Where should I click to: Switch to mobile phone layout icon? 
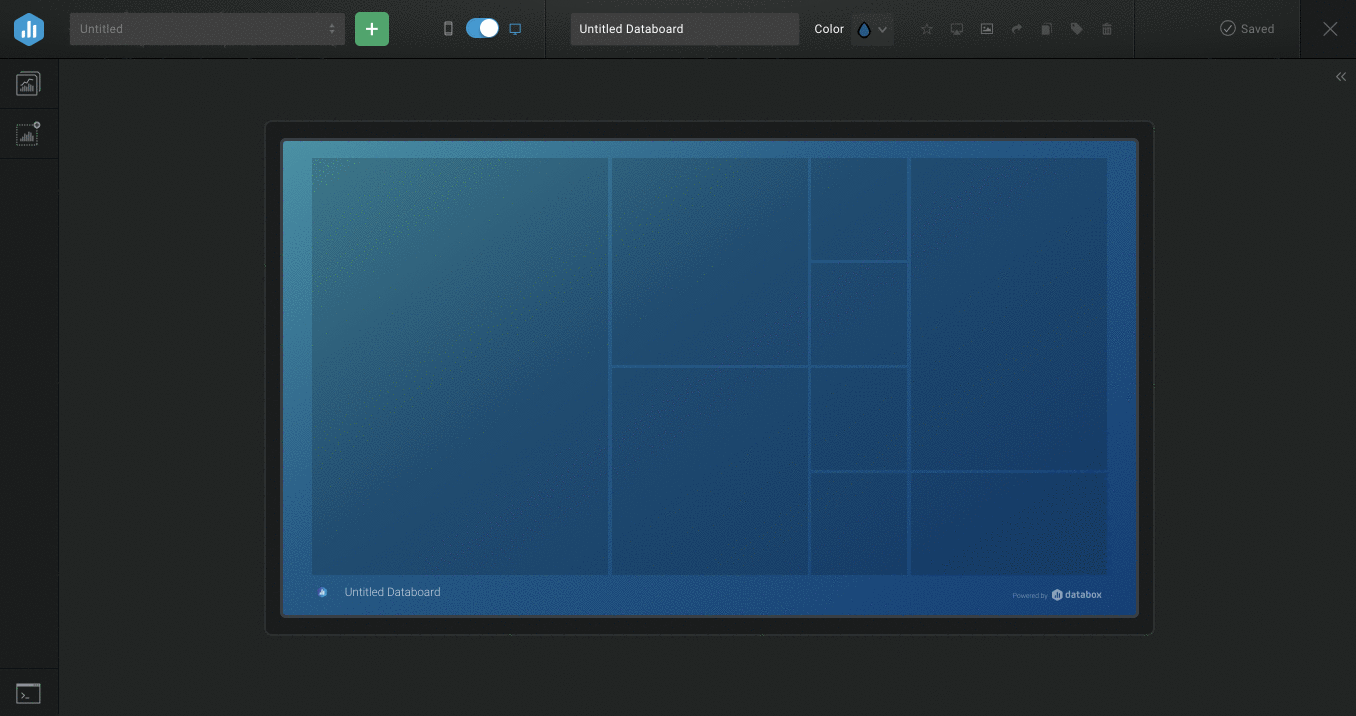coord(448,29)
